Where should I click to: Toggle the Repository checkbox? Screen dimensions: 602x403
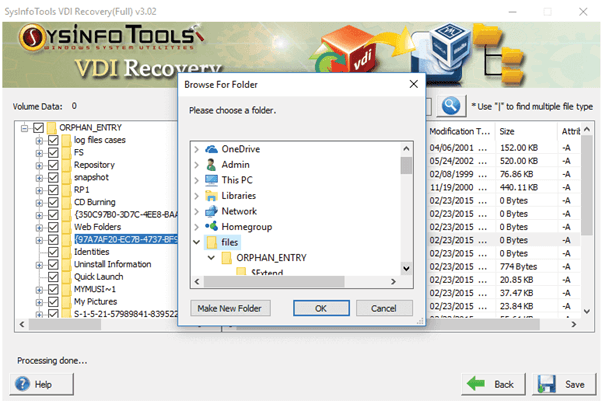tap(53, 165)
